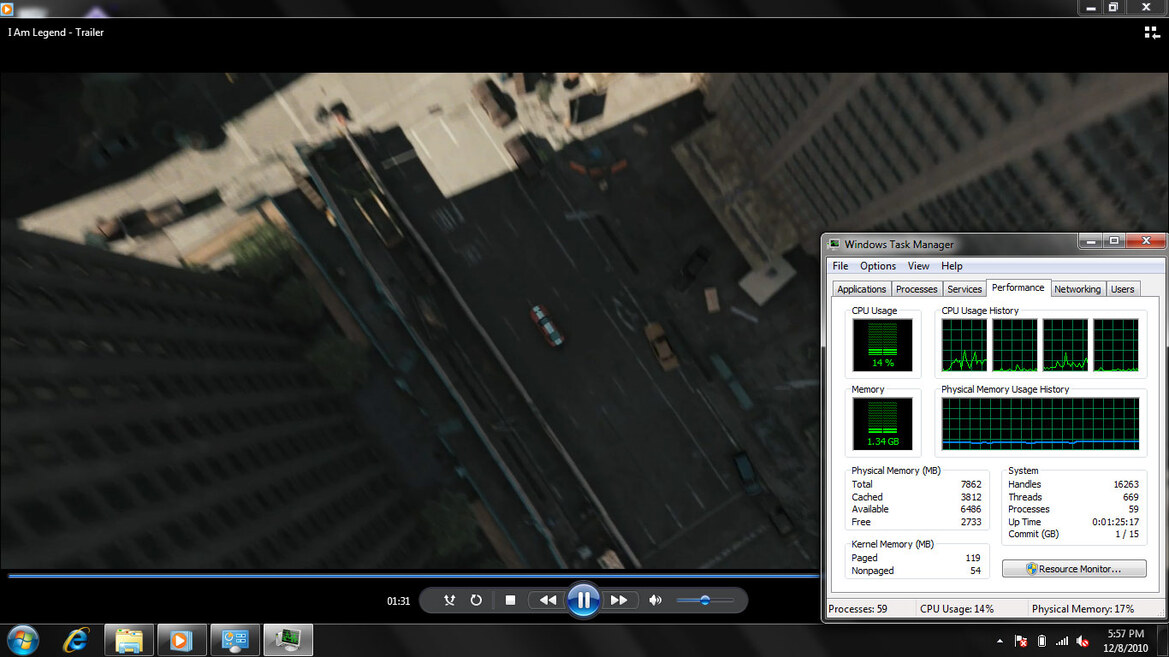Mute the media player volume
The image size is (1169, 657).
coord(655,600)
